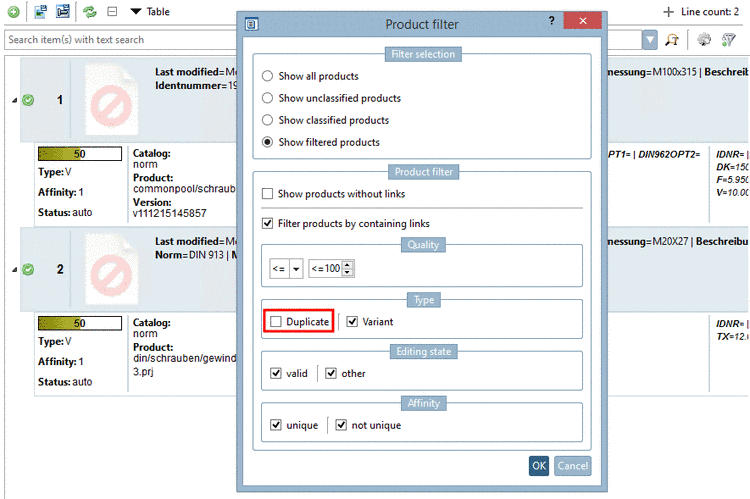Close the Product filter dialog
The image size is (750, 499).
[x=583, y=21]
